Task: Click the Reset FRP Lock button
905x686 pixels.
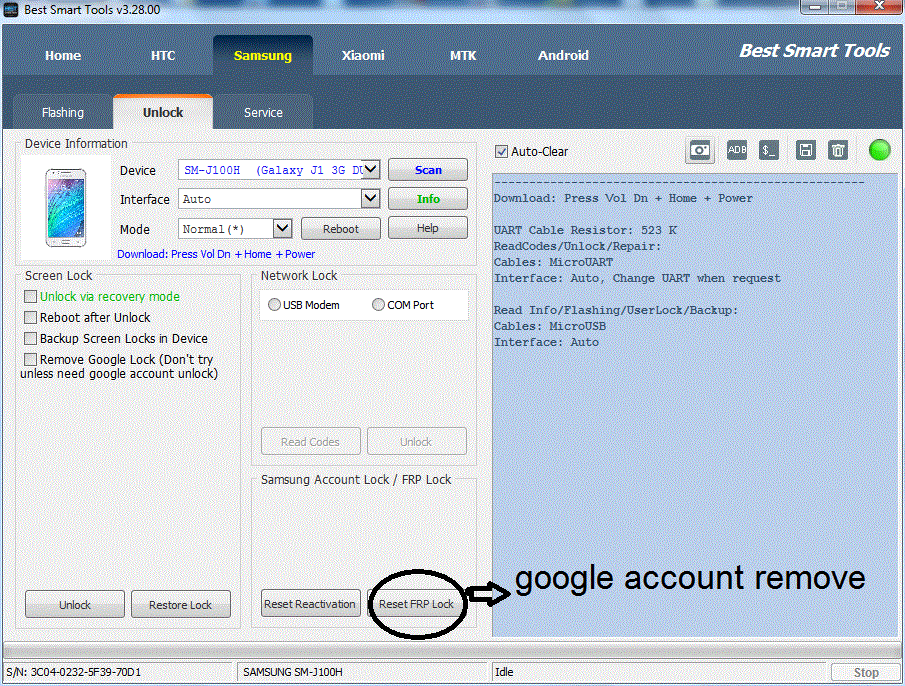Action: coord(416,603)
